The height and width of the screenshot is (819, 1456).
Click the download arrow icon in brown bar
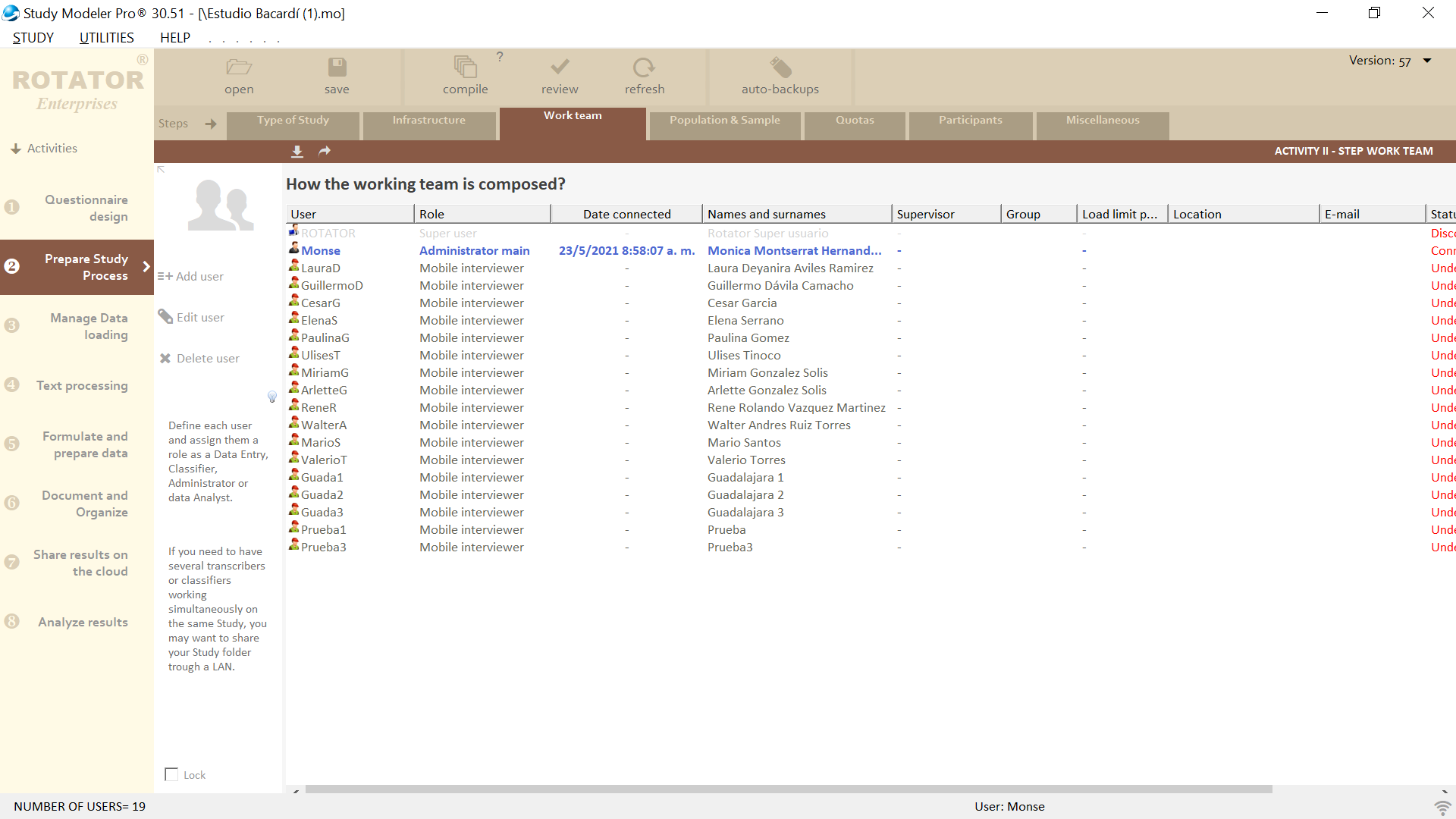tap(297, 152)
